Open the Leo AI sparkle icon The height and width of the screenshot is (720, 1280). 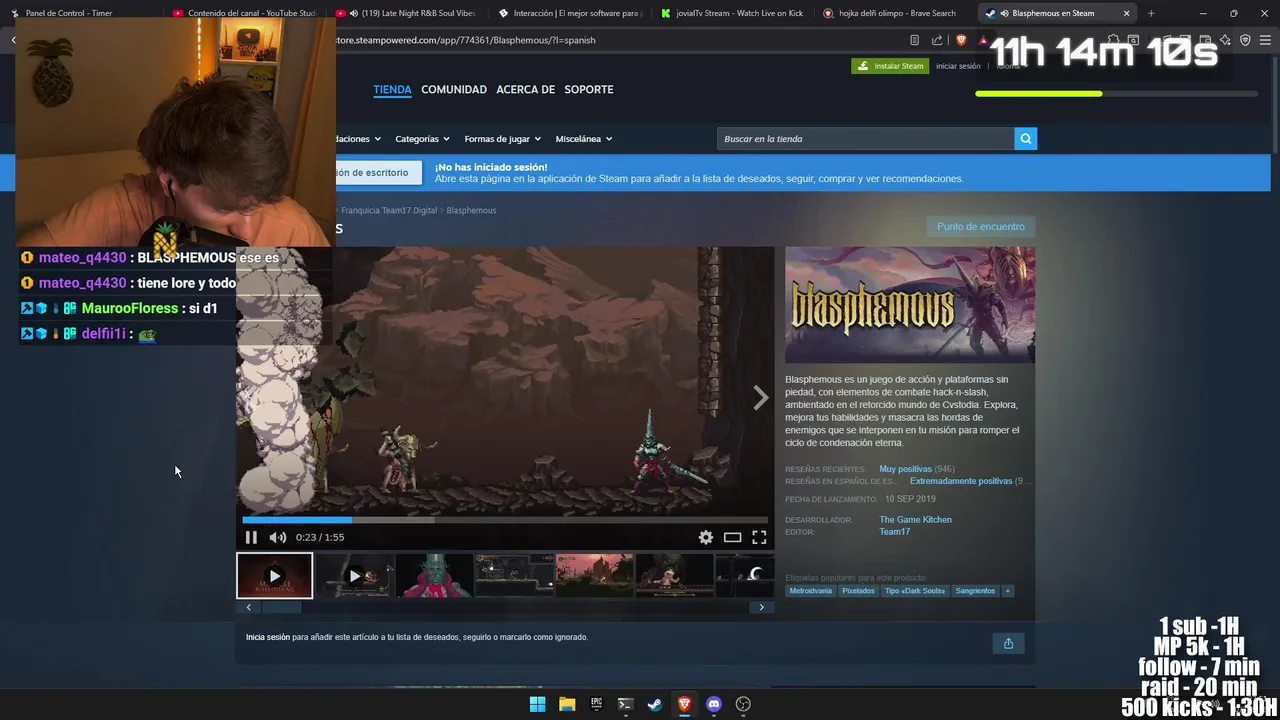(x=1225, y=40)
